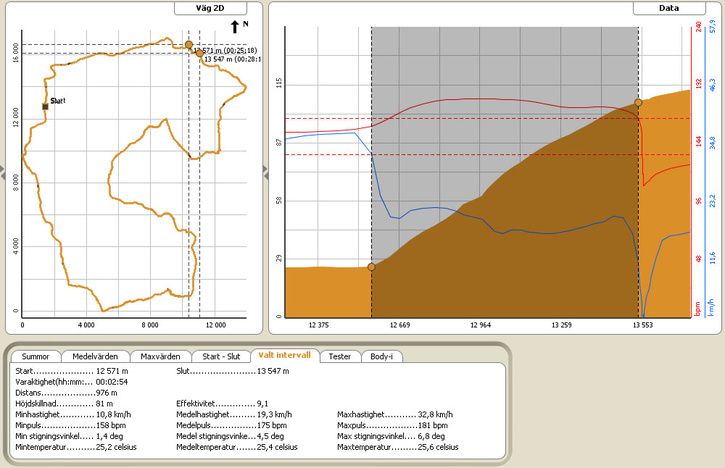This screenshot has width=725, height=468.
Task: Click the Medelhastighet value 19,3 km/h
Action: (x=274, y=414)
